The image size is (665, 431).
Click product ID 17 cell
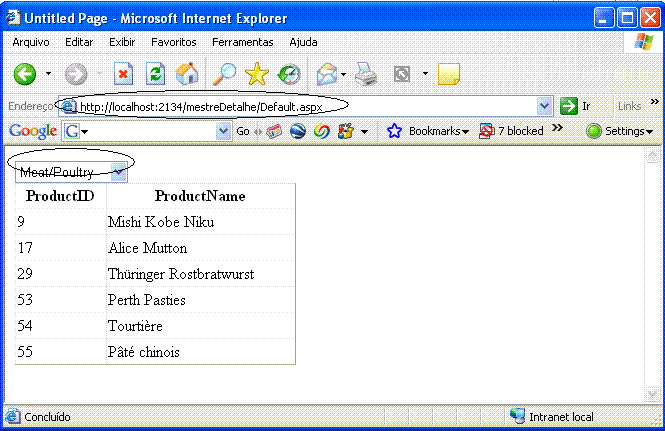pyautogui.click(x=61, y=248)
